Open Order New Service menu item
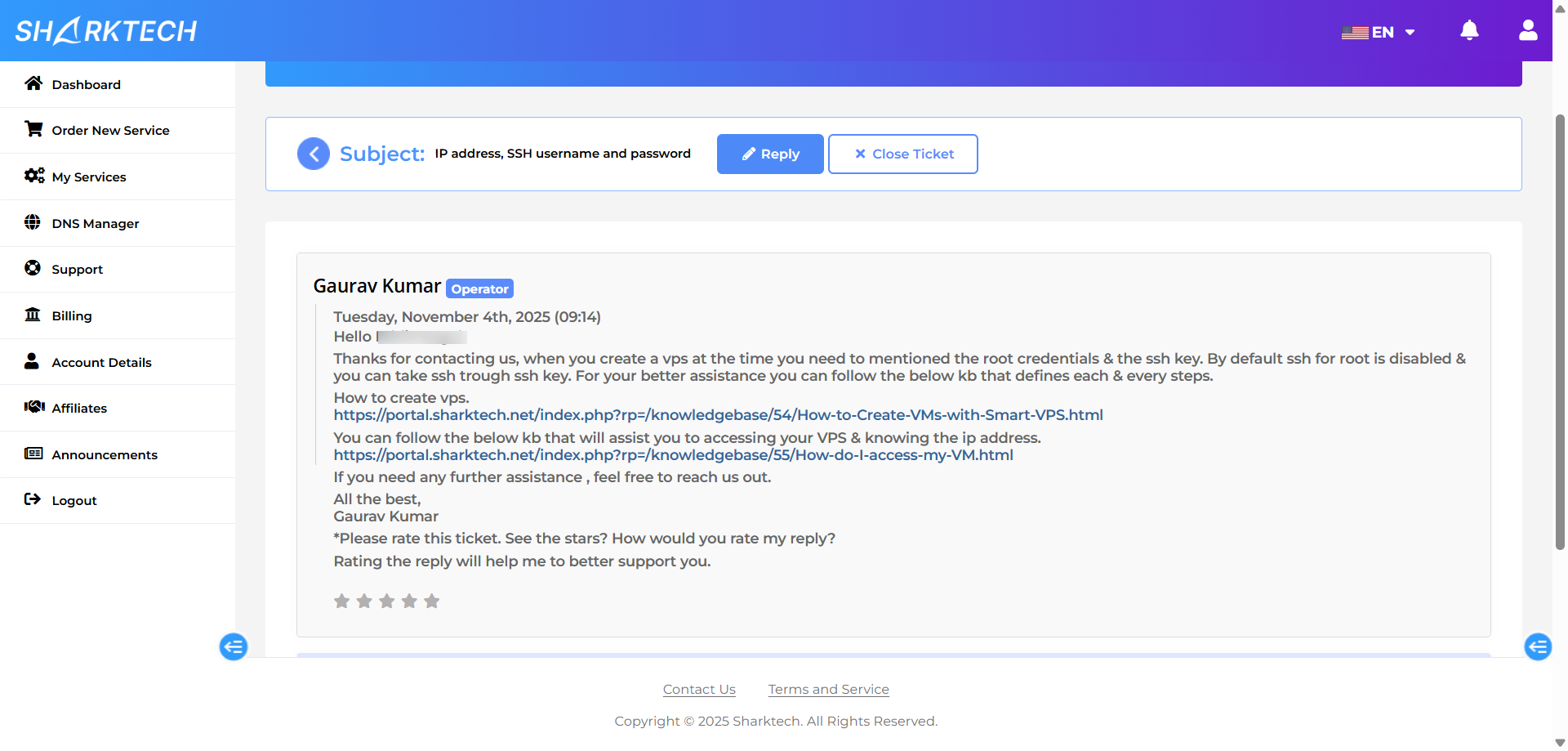The width and height of the screenshot is (1568, 751). pos(118,131)
